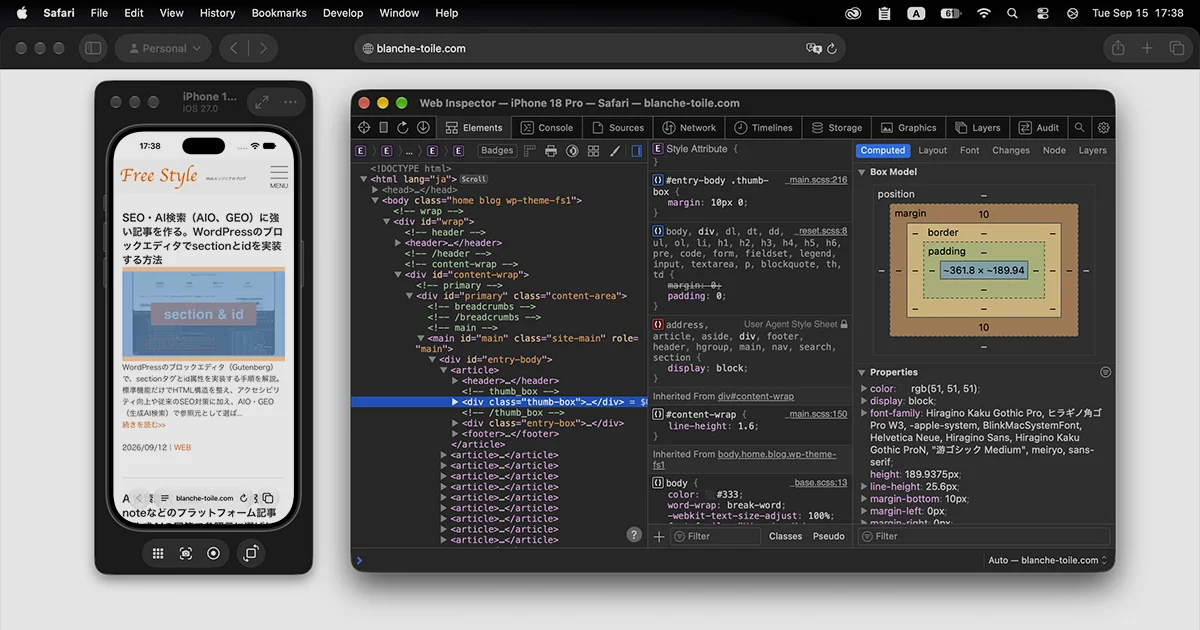This screenshot has width=1200, height=630.
Task: Expand the header element under wrap
Action: pyautogui.click(x=398, y=243)
